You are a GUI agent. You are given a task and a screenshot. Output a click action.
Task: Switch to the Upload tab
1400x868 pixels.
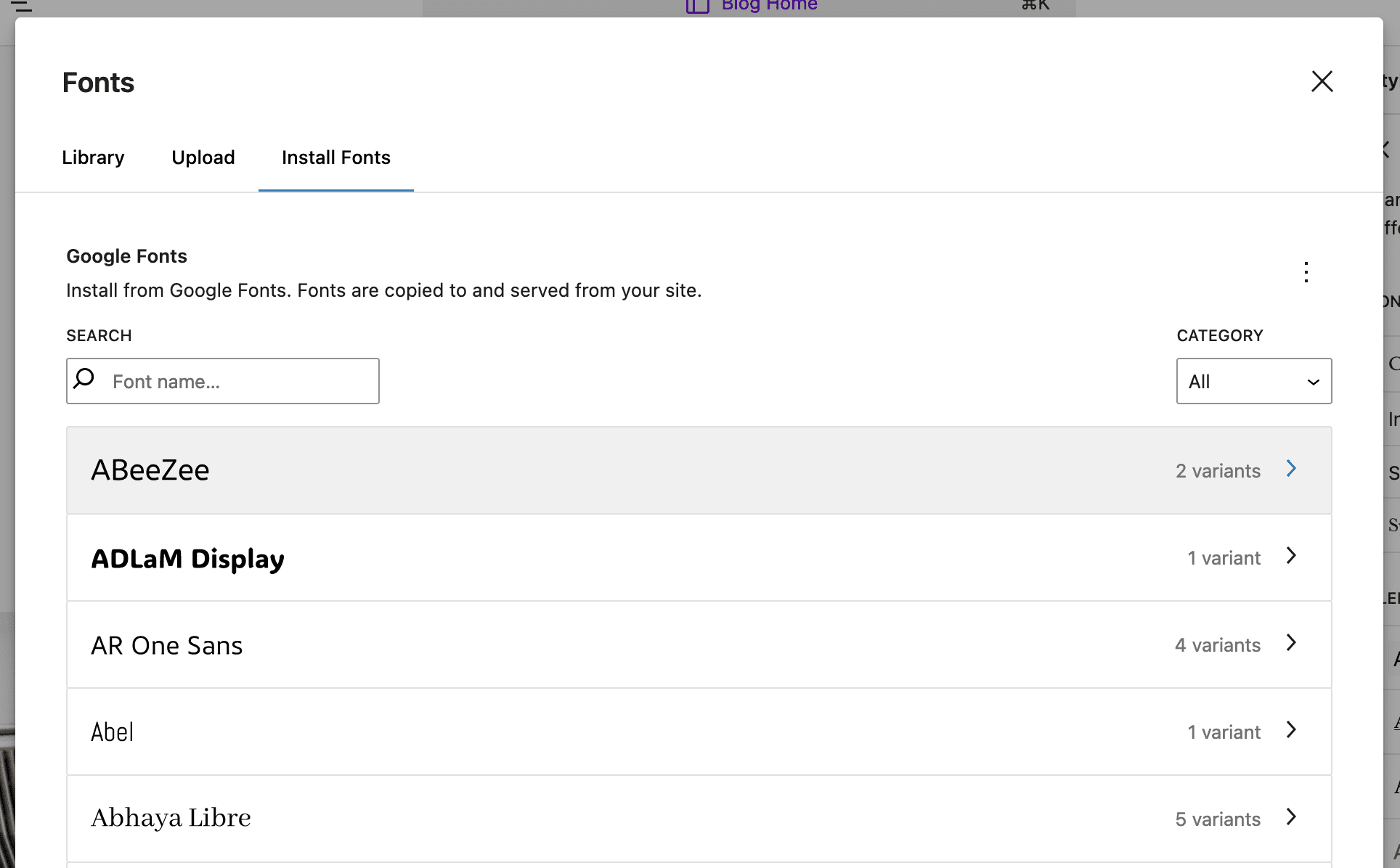203,157
